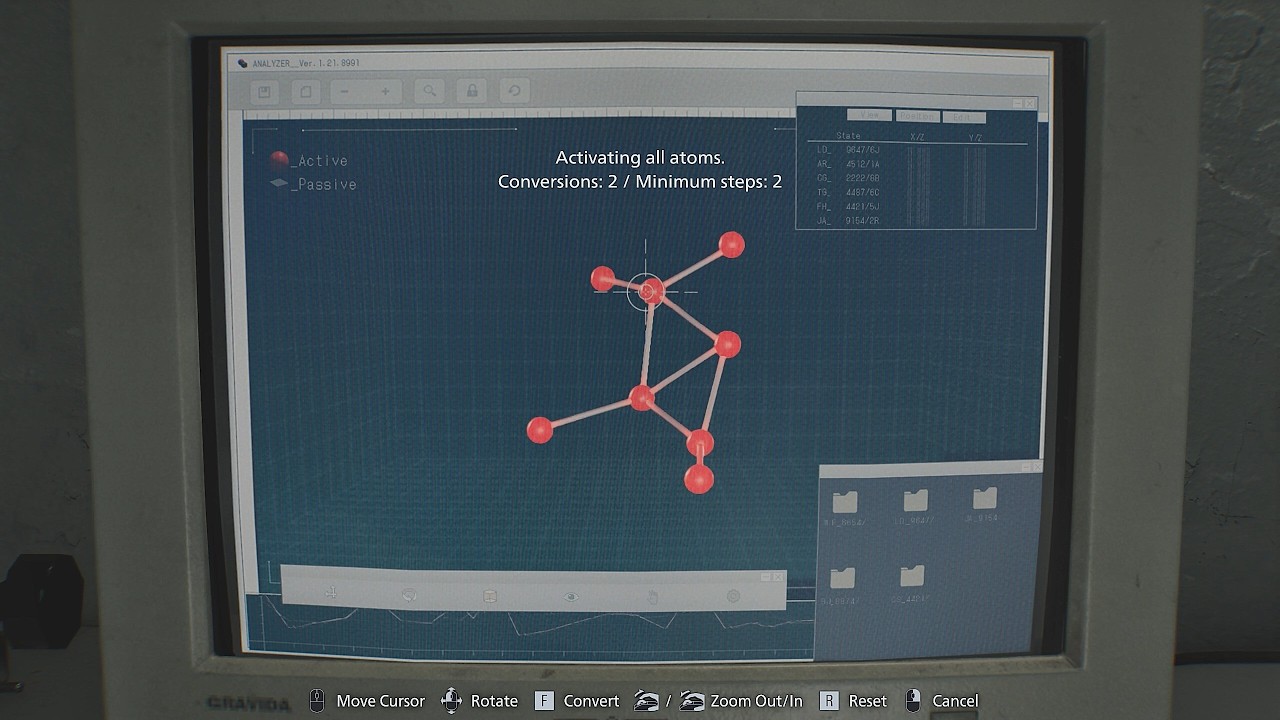Click the padlock icon in Analyzer toolbar
The image size is (1280, 720).
click(x=472, y=91)
